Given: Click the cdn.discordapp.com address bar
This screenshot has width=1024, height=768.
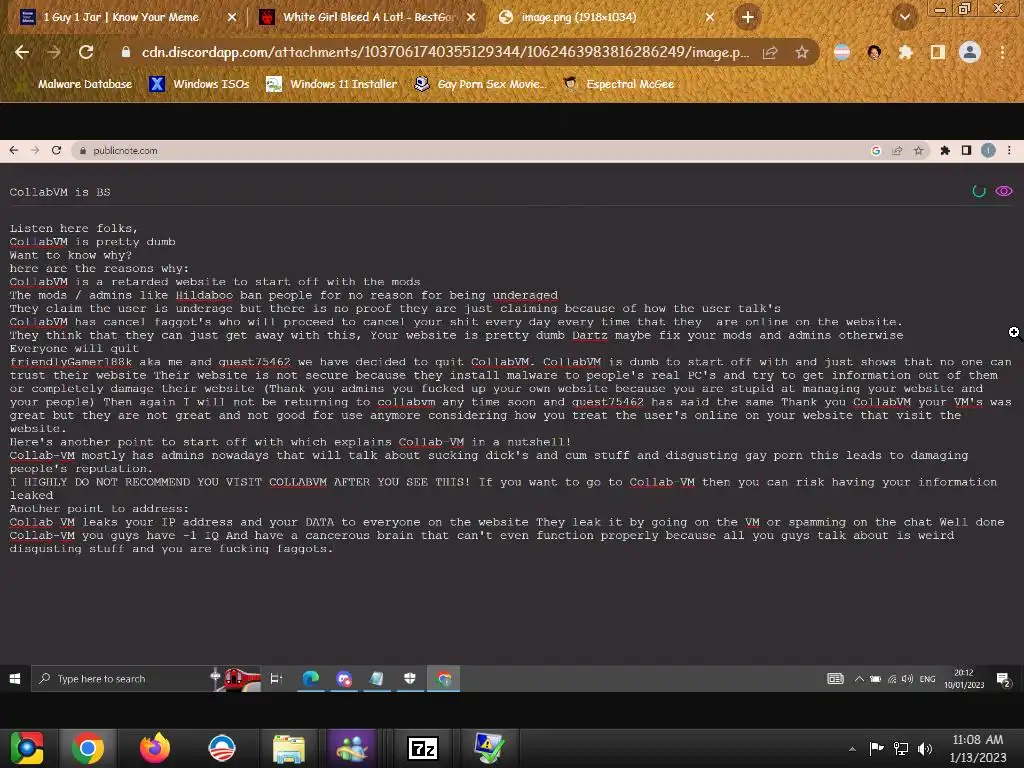Looking at the screenshot, I should [x=445, y=52].
